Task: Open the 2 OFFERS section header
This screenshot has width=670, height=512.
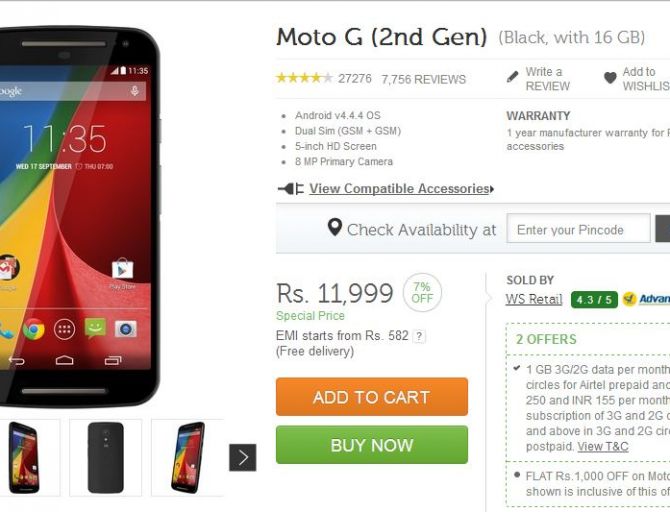Action: click(546, 339)
